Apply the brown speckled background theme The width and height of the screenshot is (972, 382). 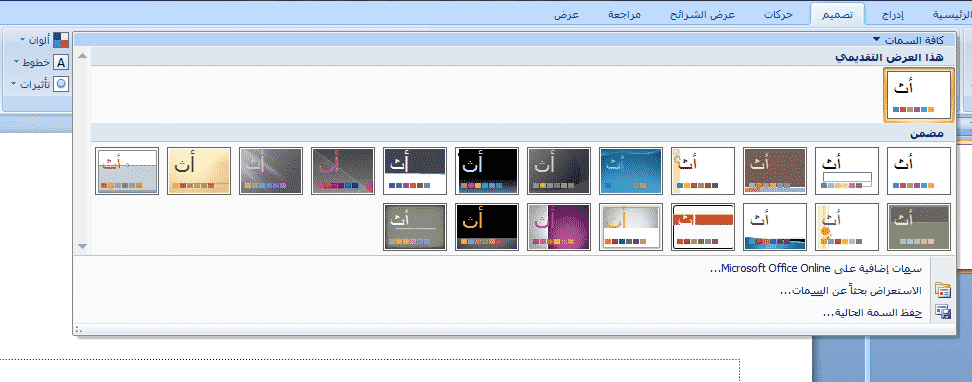[775, 171]
